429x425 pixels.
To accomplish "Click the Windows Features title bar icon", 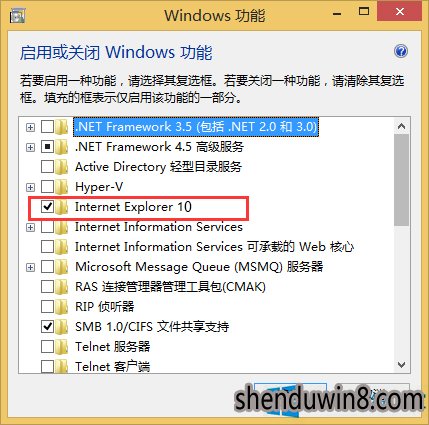I will pyautogui.click(x=17, y=16).
